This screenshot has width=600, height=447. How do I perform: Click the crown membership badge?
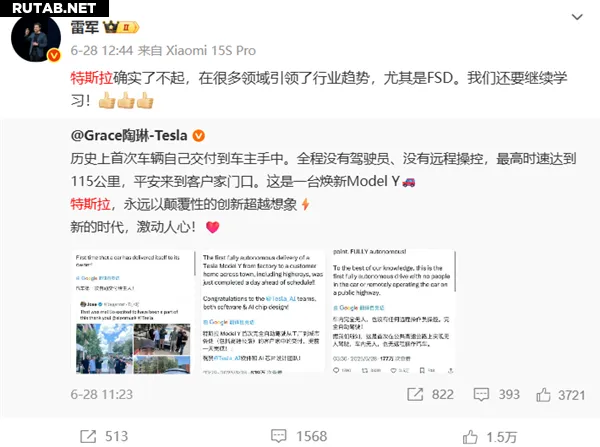tap(121, 27)
